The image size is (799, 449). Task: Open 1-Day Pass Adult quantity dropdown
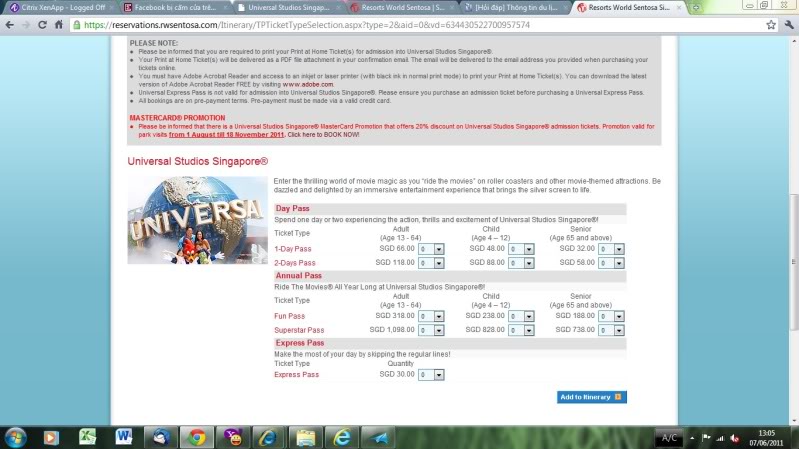[431, 249]
